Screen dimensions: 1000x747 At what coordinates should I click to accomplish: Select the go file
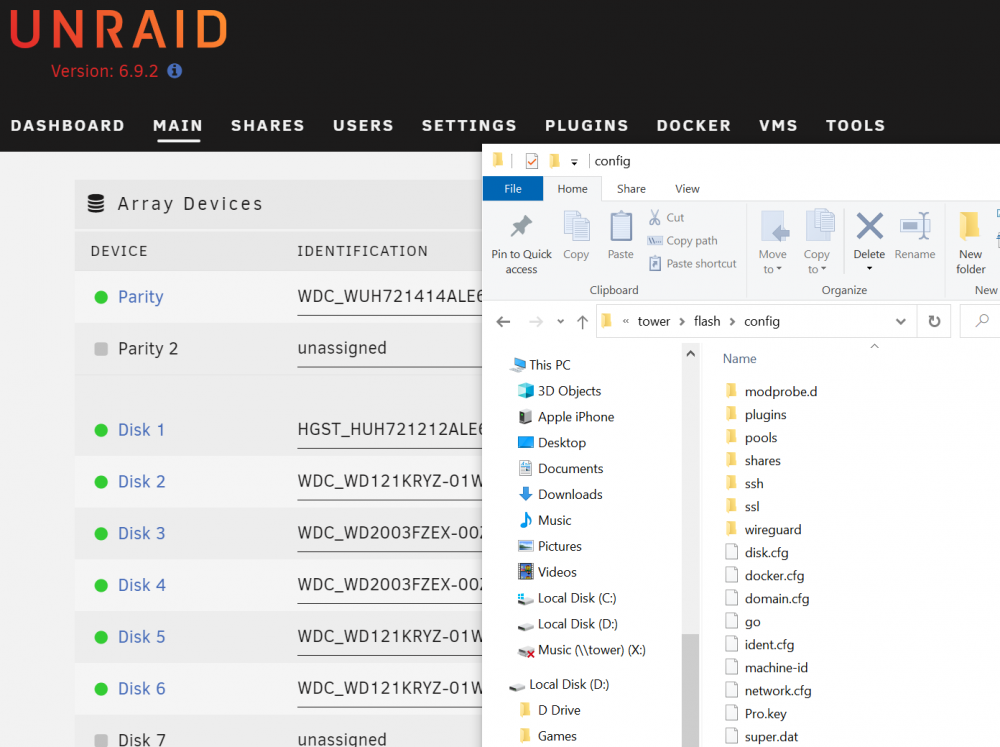pyautogui.click(x=743, y=622)
